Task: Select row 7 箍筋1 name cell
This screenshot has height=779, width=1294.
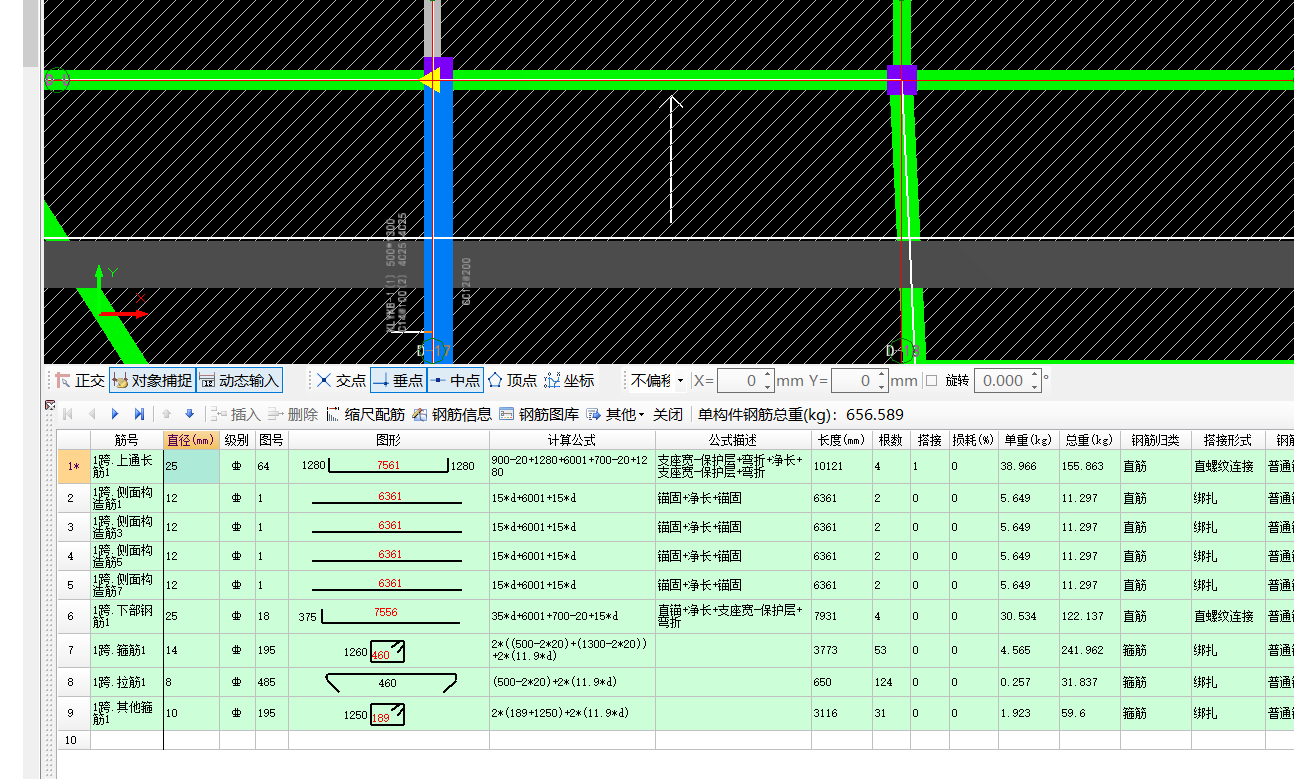Action: 126,651
